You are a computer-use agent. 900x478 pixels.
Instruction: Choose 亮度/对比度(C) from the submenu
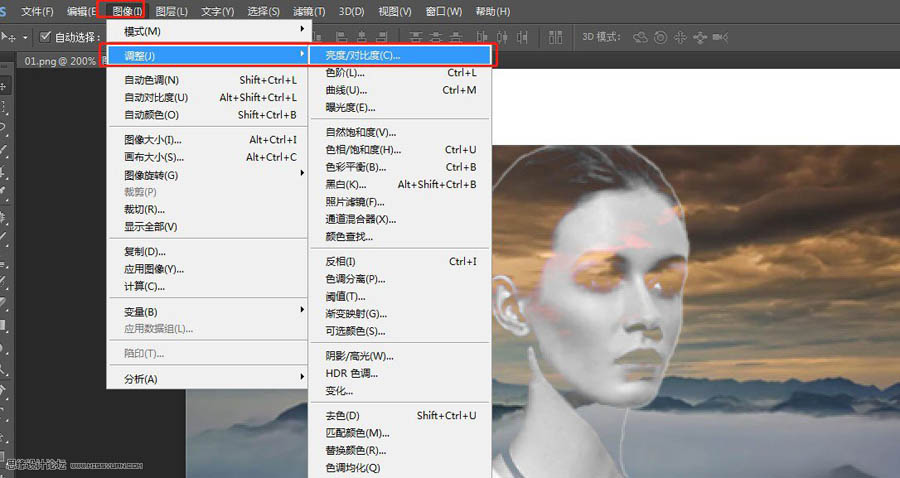[400, 56]
